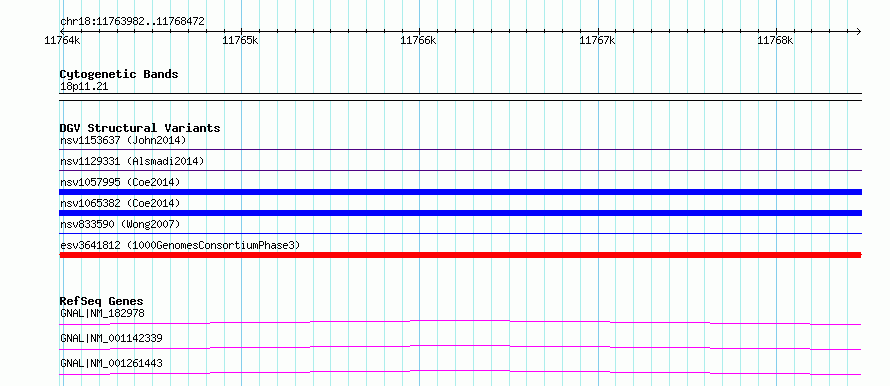Click the thick blue bar for nsv1065382
Viewport: 890px width, 386px height.
pos(460,213)
